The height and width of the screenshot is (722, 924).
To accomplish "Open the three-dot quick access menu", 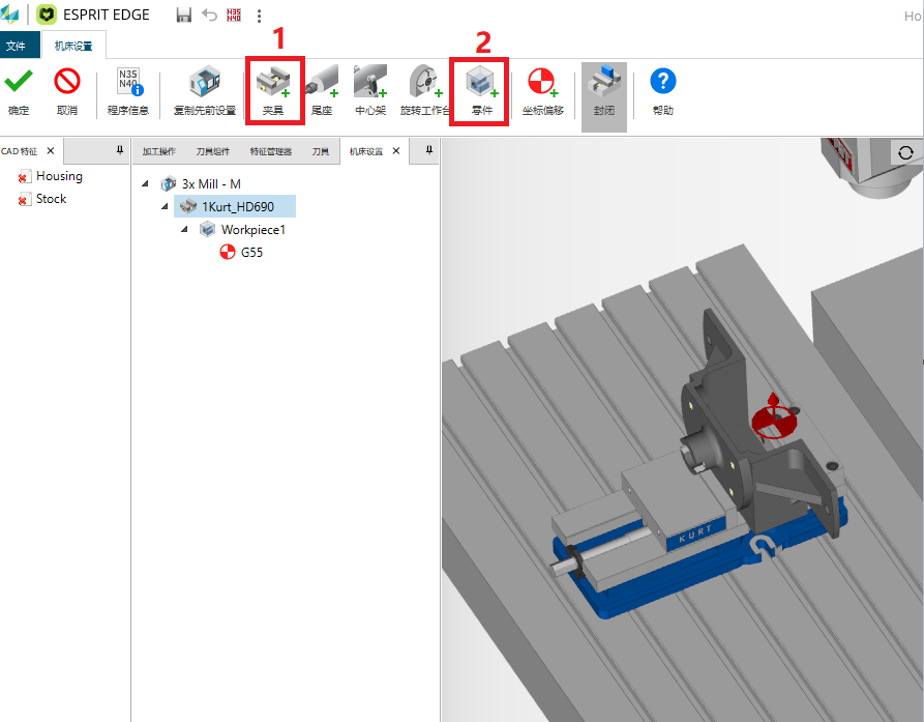I will 259,15.
